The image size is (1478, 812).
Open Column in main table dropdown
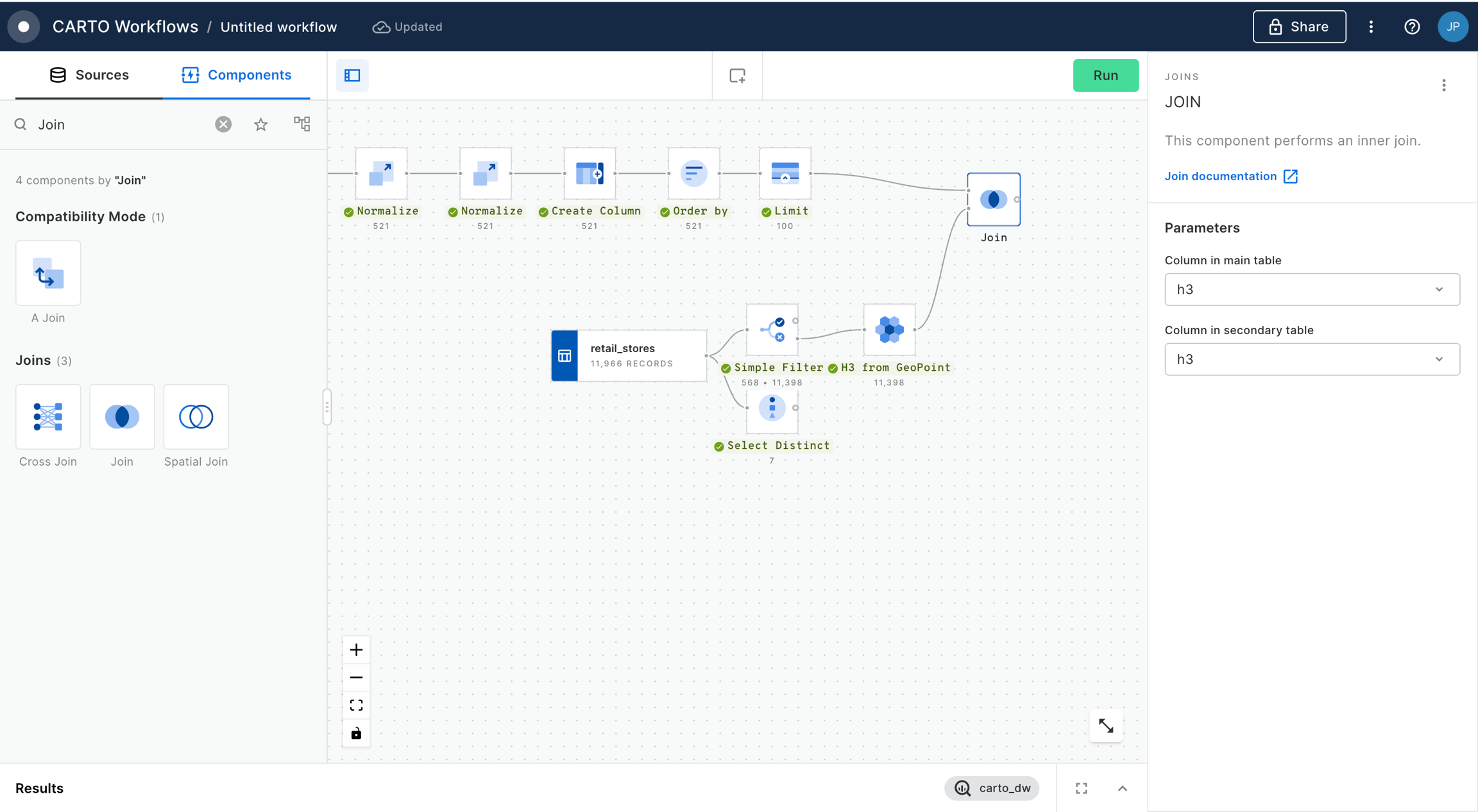tap(1312, 289)
